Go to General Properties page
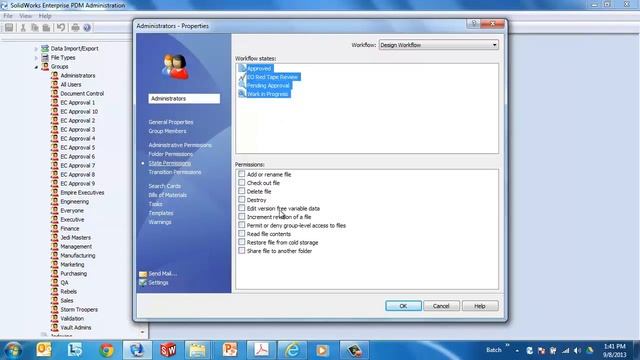Viewport: 640px width, 360px height. 171,122
